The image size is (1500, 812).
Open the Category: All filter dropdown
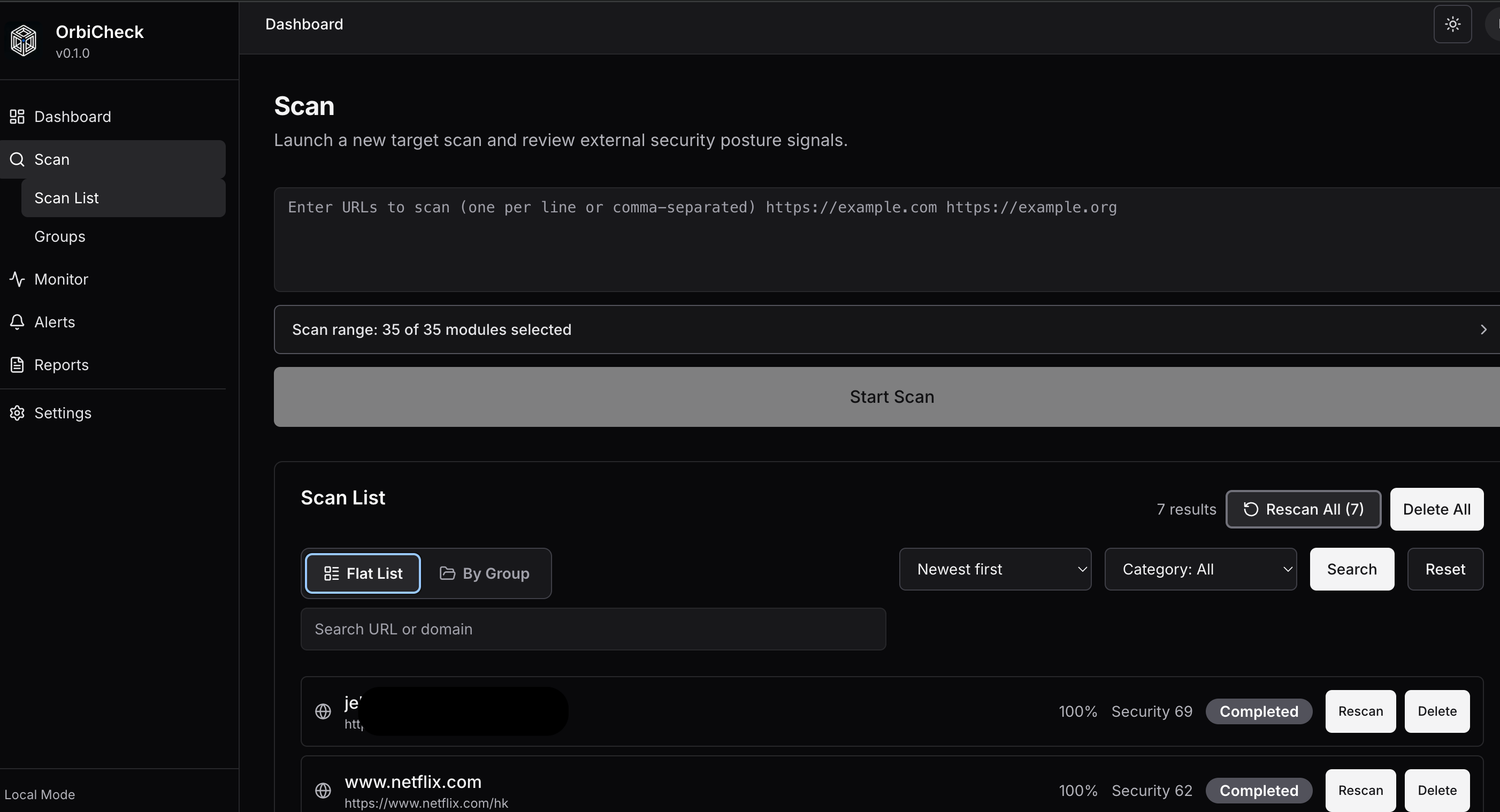click(1201, 569)
